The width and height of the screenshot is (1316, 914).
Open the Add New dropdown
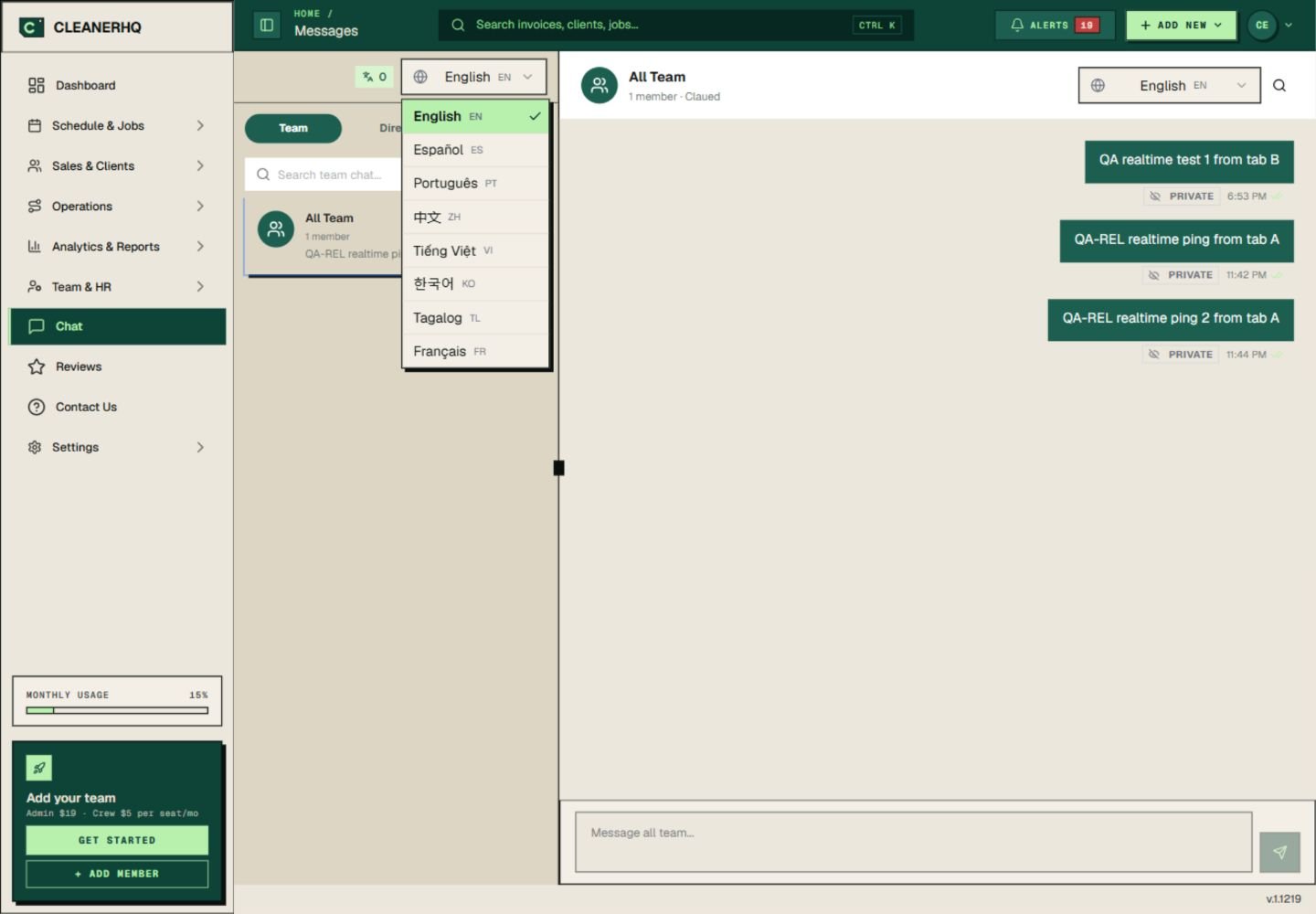(x=1181, y=26)
